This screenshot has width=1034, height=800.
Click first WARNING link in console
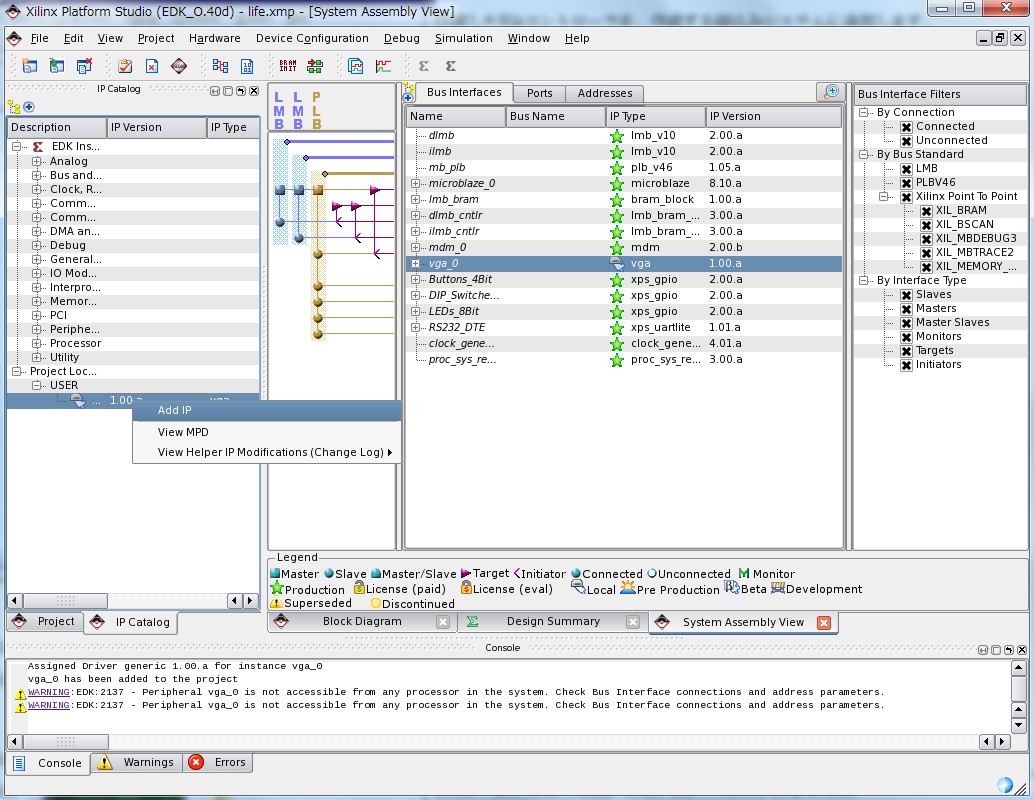coord(49,692)
